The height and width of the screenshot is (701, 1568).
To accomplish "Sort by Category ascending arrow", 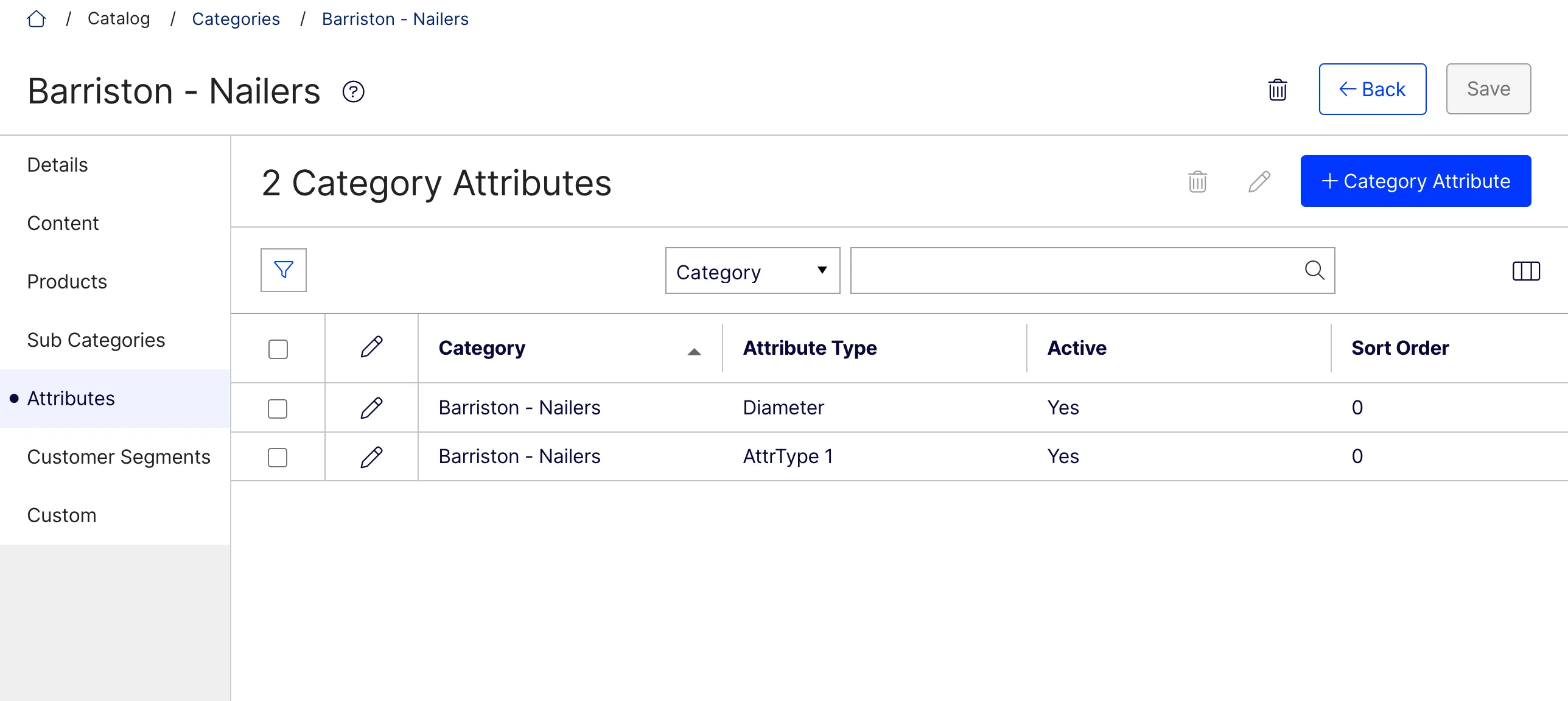I will (694, 352).
